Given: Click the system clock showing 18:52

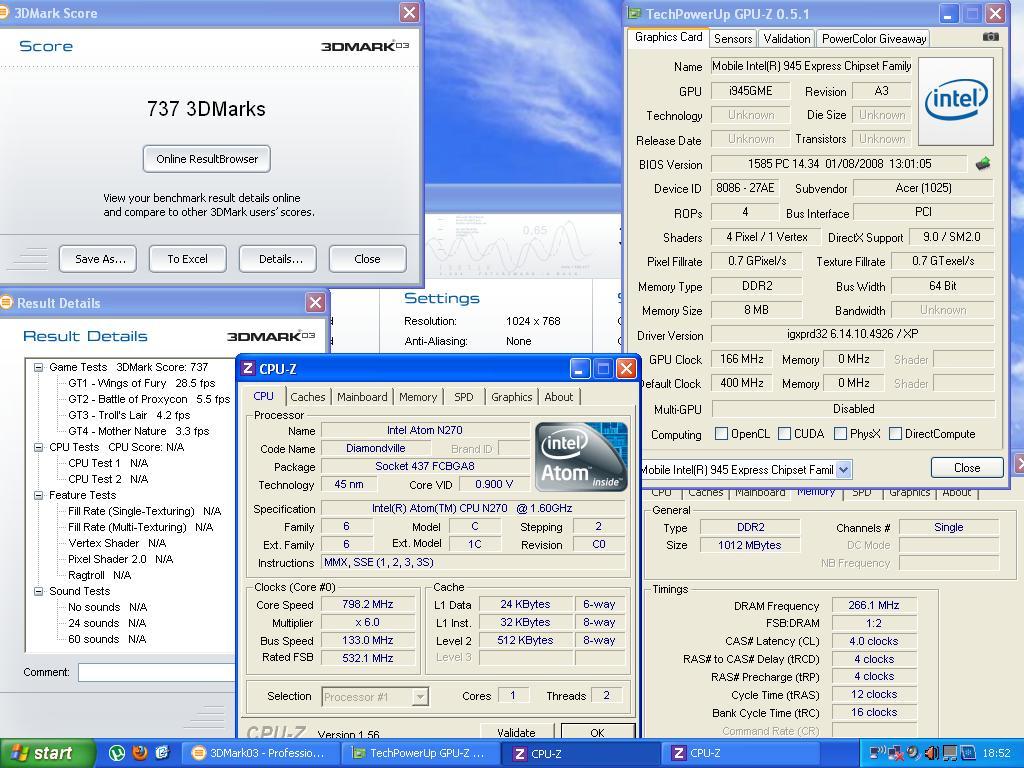Looking at the screenshot, I should 996,754.
